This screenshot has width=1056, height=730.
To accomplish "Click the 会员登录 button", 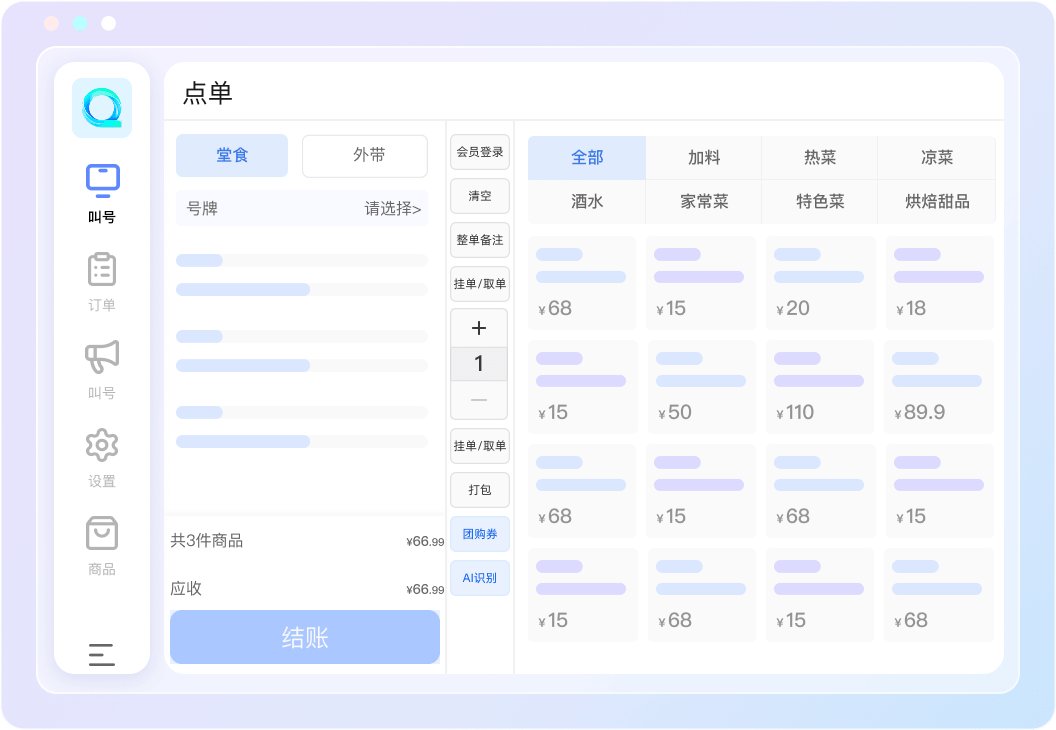I will 480,152.
